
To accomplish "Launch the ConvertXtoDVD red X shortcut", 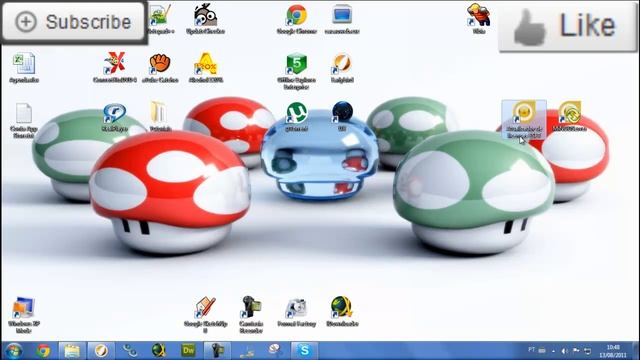I will pyautogui.click(x=115, y=68).
